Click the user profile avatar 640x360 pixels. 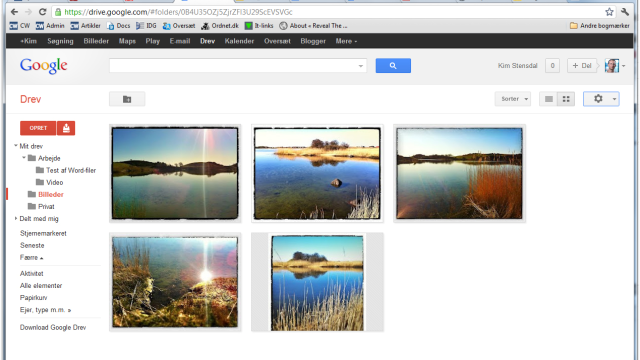pos(612,65)
